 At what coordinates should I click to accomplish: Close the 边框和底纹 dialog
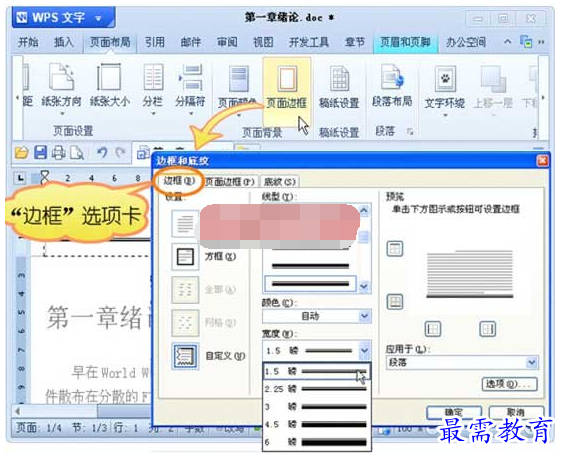pos(542,161)
